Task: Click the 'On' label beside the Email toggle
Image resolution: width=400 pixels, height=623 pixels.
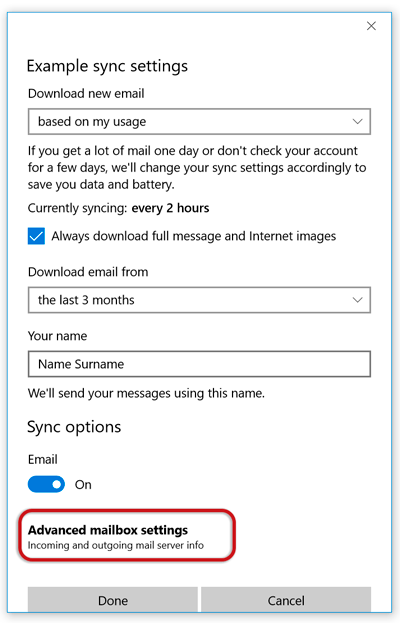Action: tap(83, 485)
